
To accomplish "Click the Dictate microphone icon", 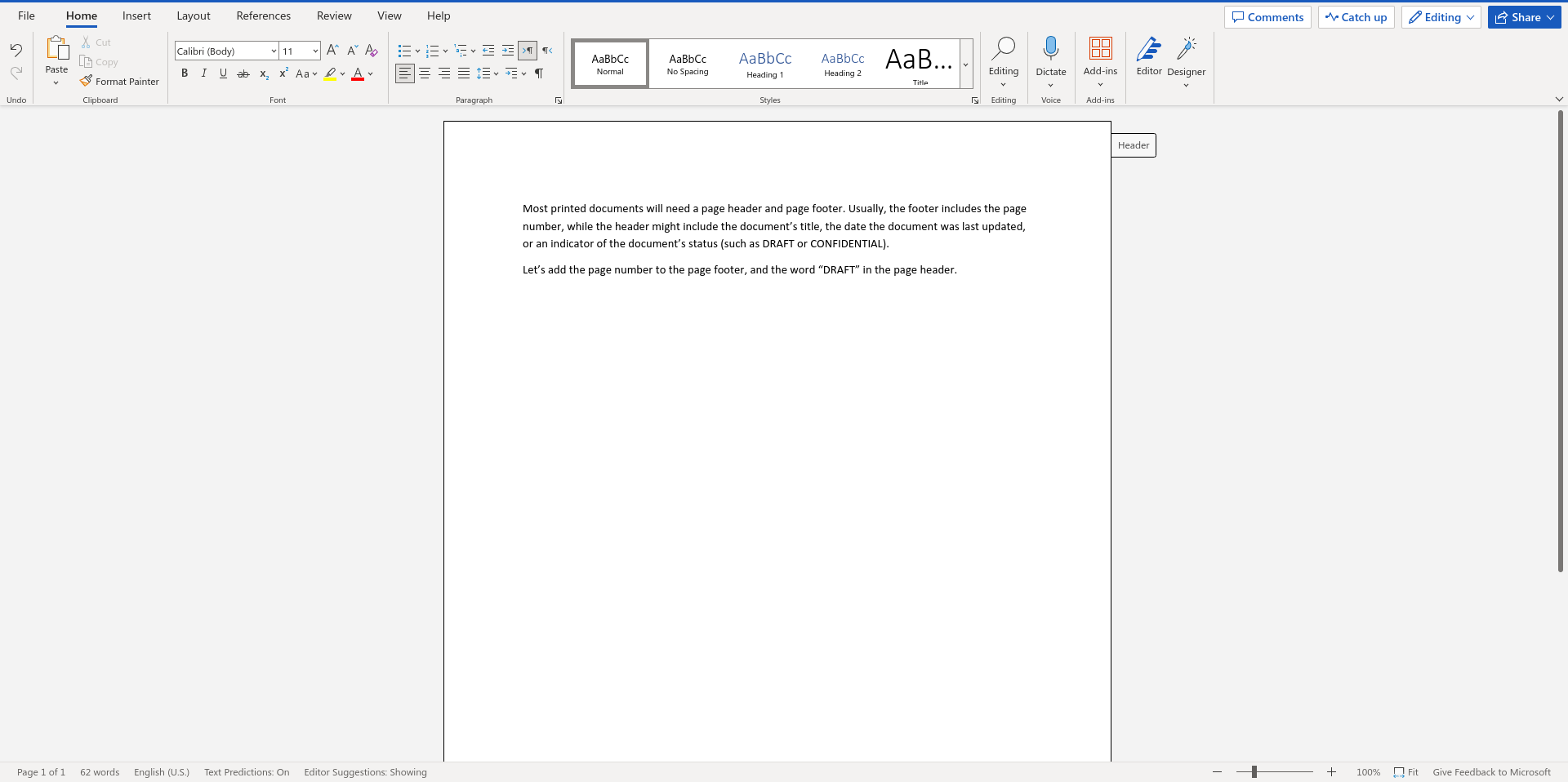I will pos(1051,48).
